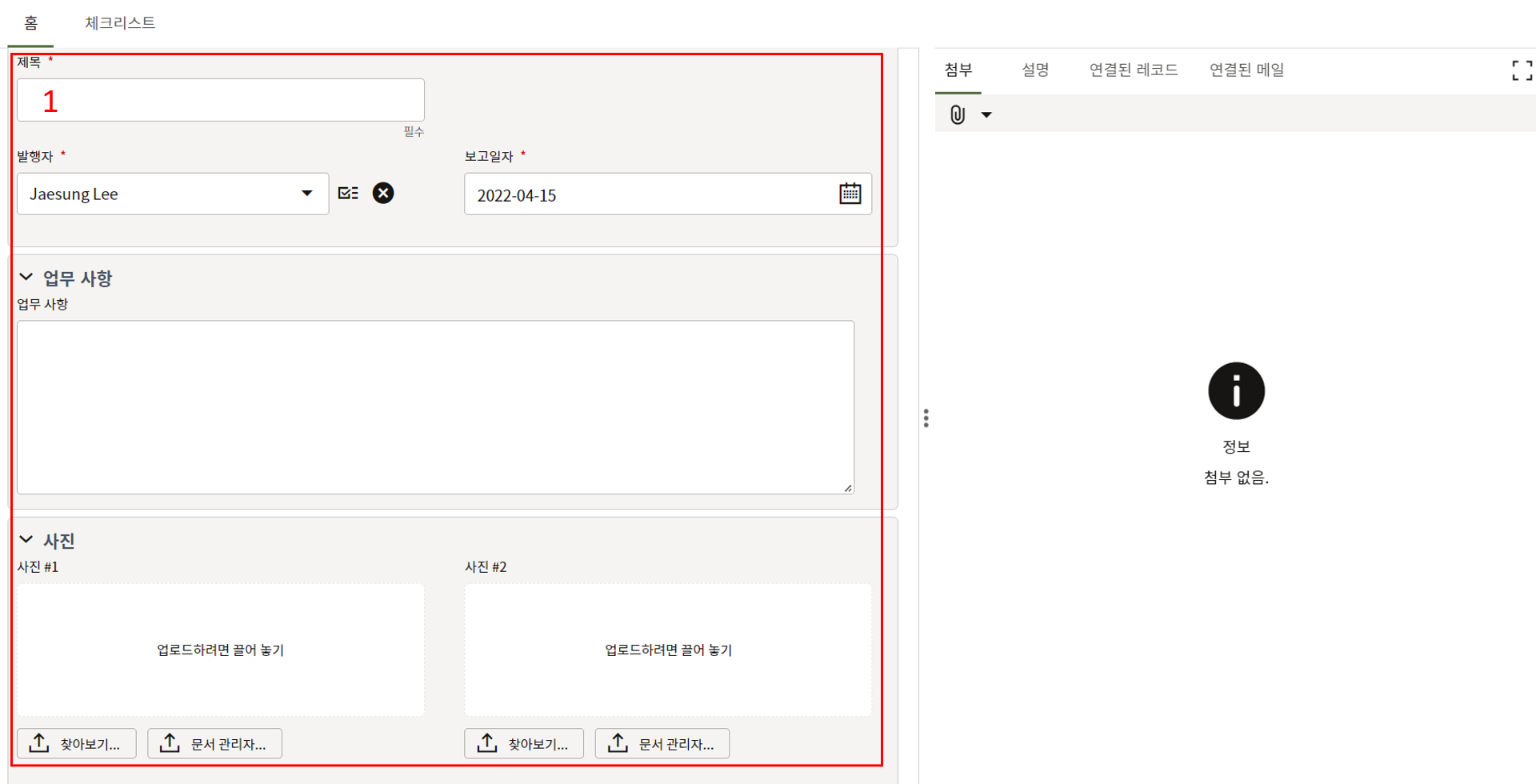Click the calendar icon for 보고일자

pos(850,194)
